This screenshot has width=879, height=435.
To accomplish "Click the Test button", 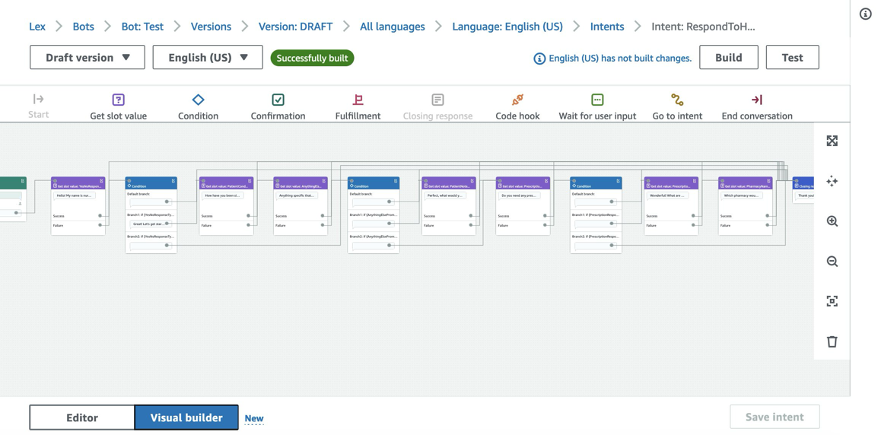I will [793, 57].
